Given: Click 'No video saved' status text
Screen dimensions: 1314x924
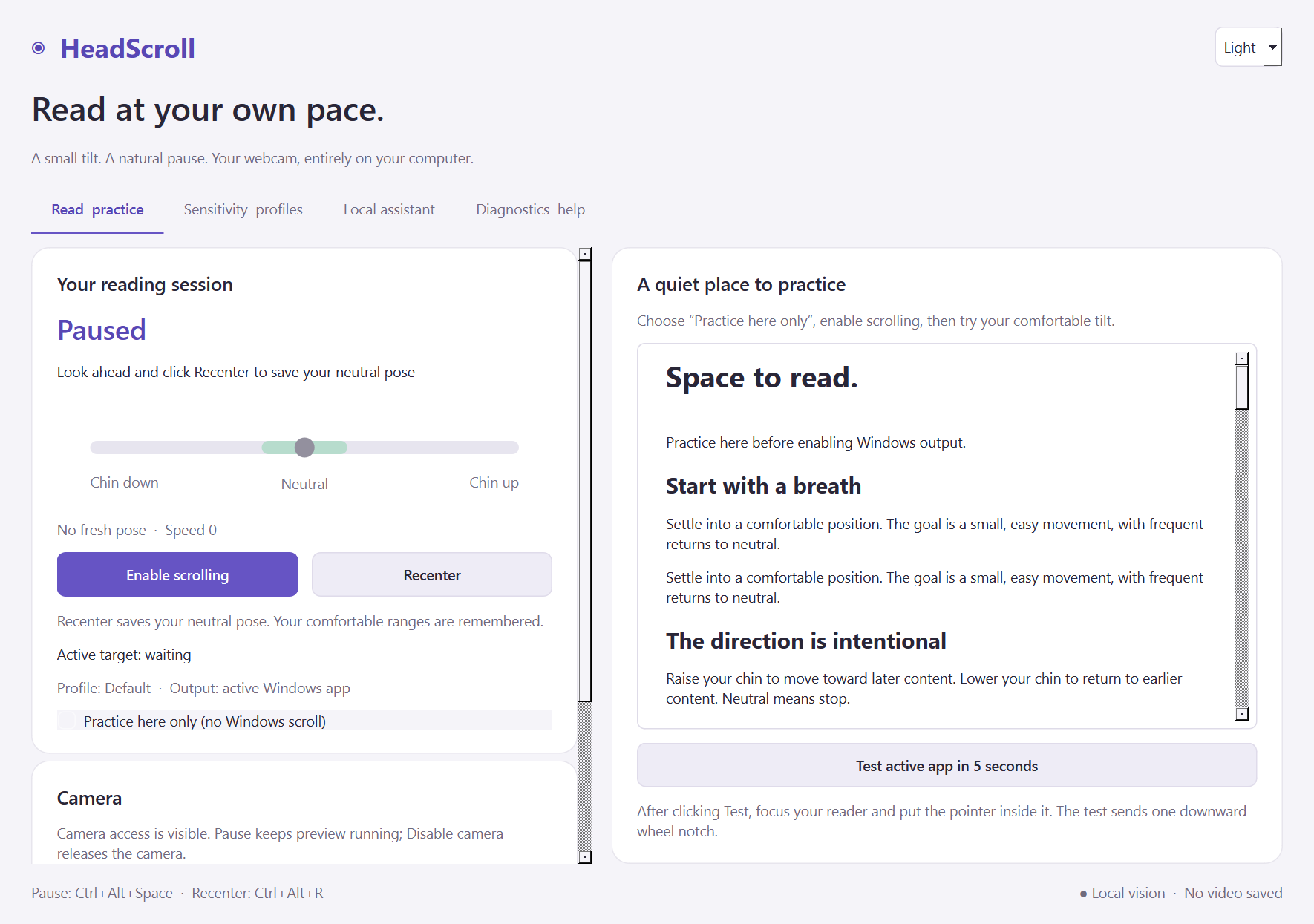Looking at the screenshot, I should click(1233, 893).
